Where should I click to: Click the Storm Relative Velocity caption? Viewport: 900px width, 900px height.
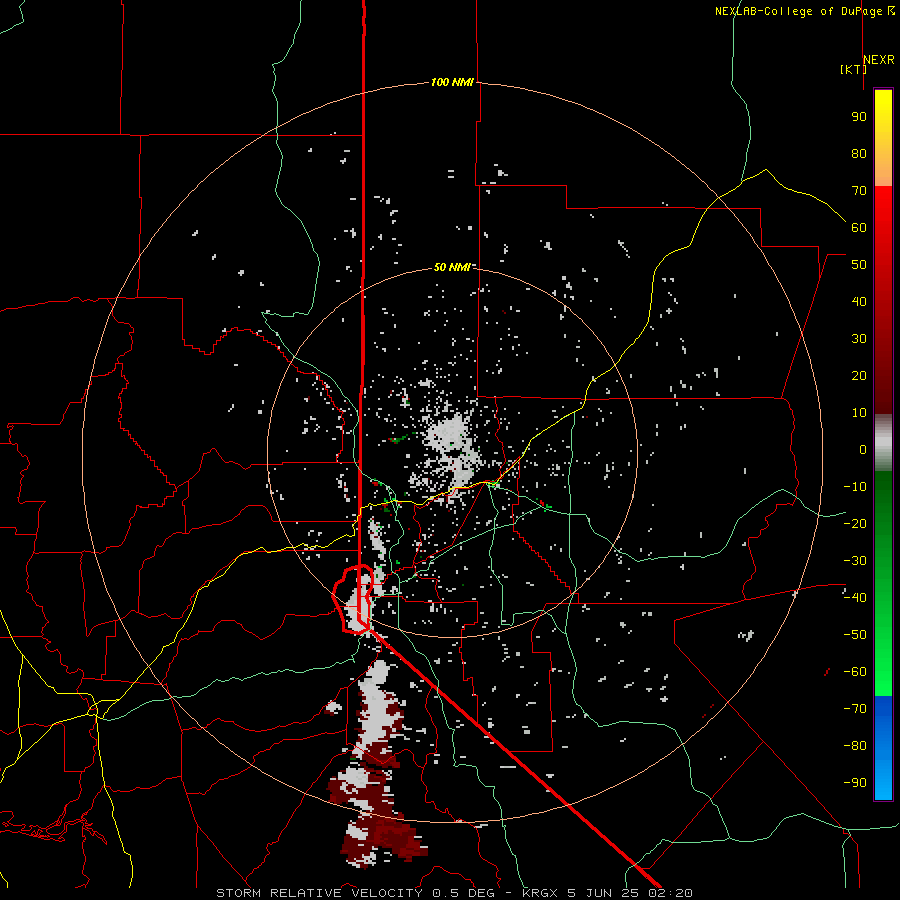(454, 893)
